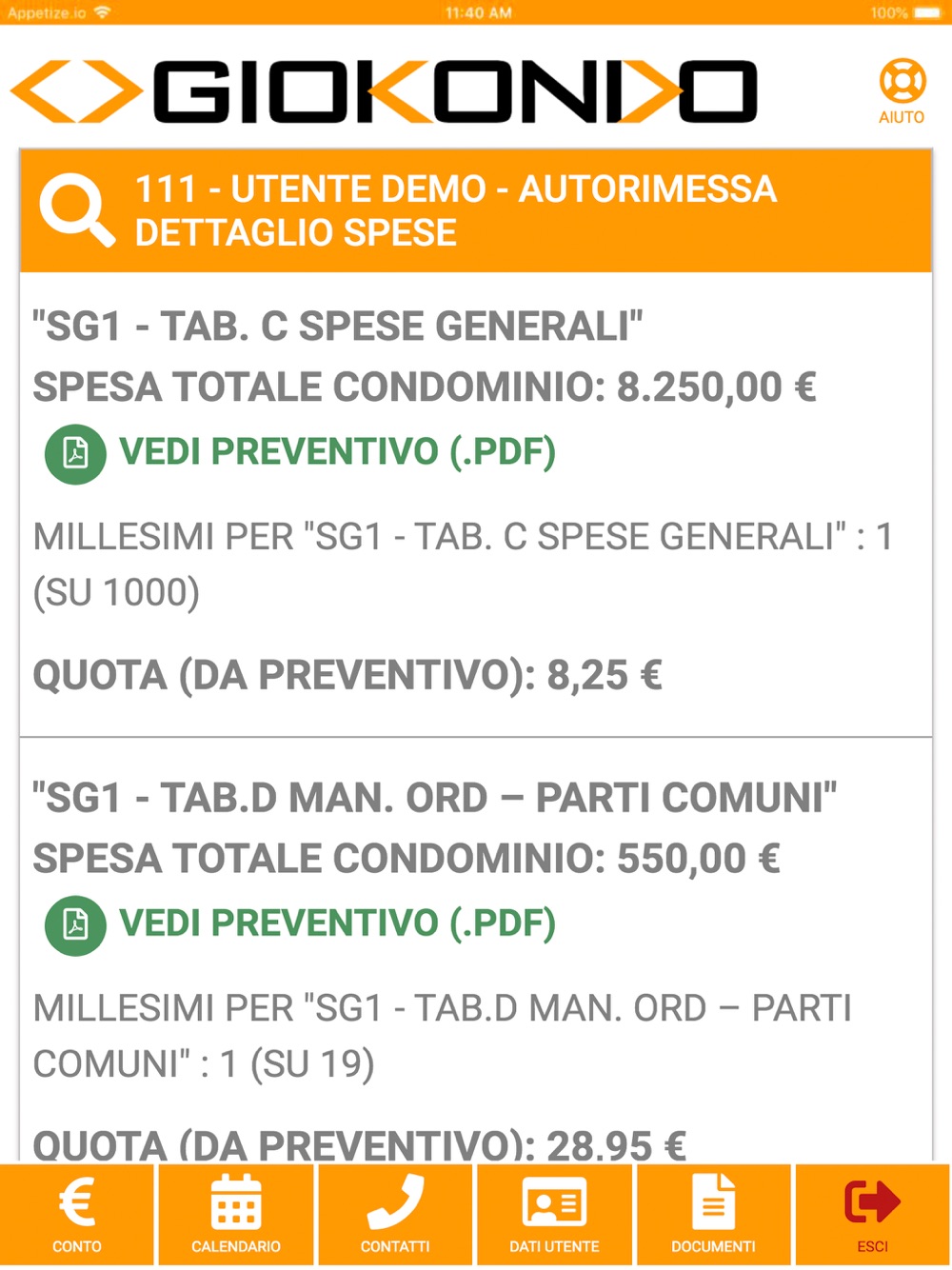The width and height of the screenshot is (952, 1270).
Task: Tap the Wi-Fi indicator in status bar
Action: (x=102, y=12)
